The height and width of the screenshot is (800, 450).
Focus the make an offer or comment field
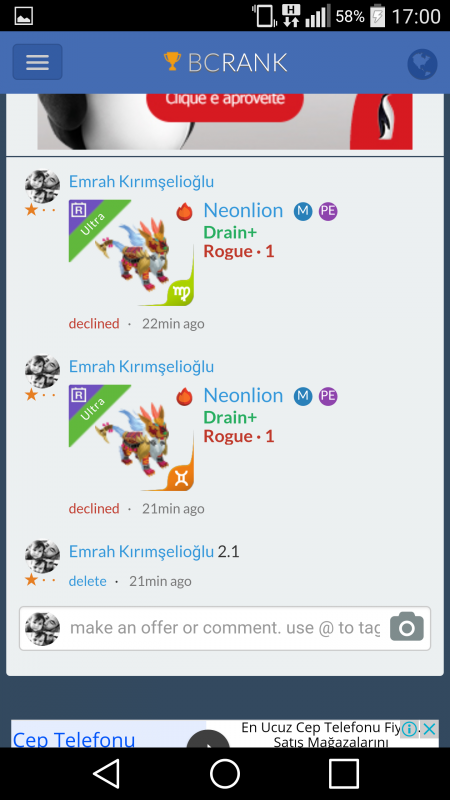coord(225,628)
